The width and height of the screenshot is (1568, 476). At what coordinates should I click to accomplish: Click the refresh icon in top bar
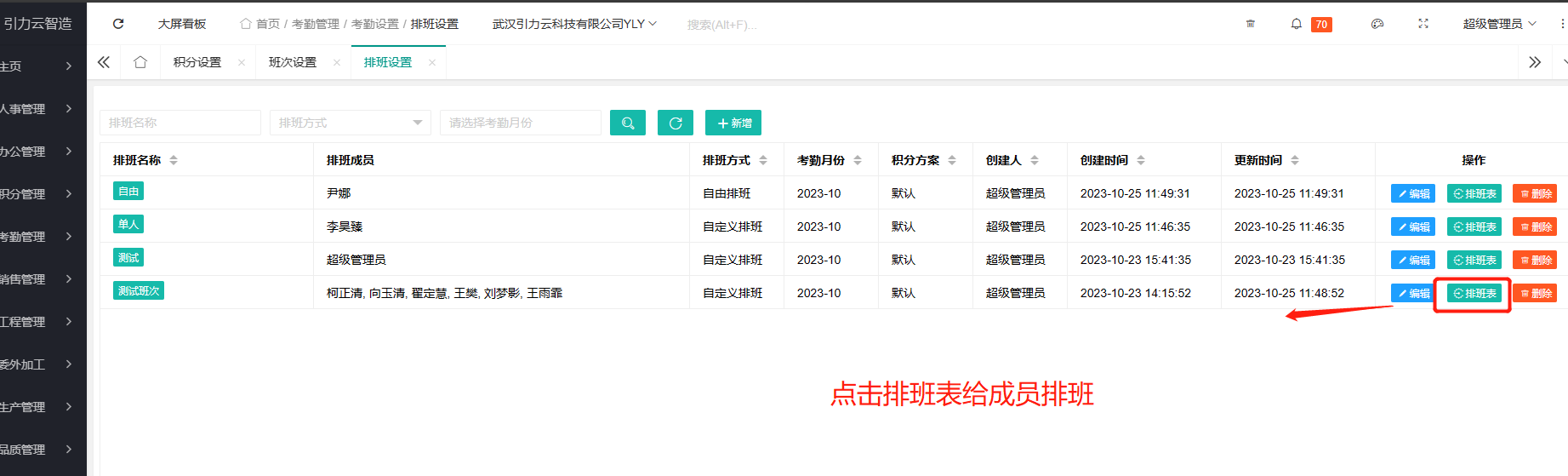pyautogui.click(x=118, y=24)
